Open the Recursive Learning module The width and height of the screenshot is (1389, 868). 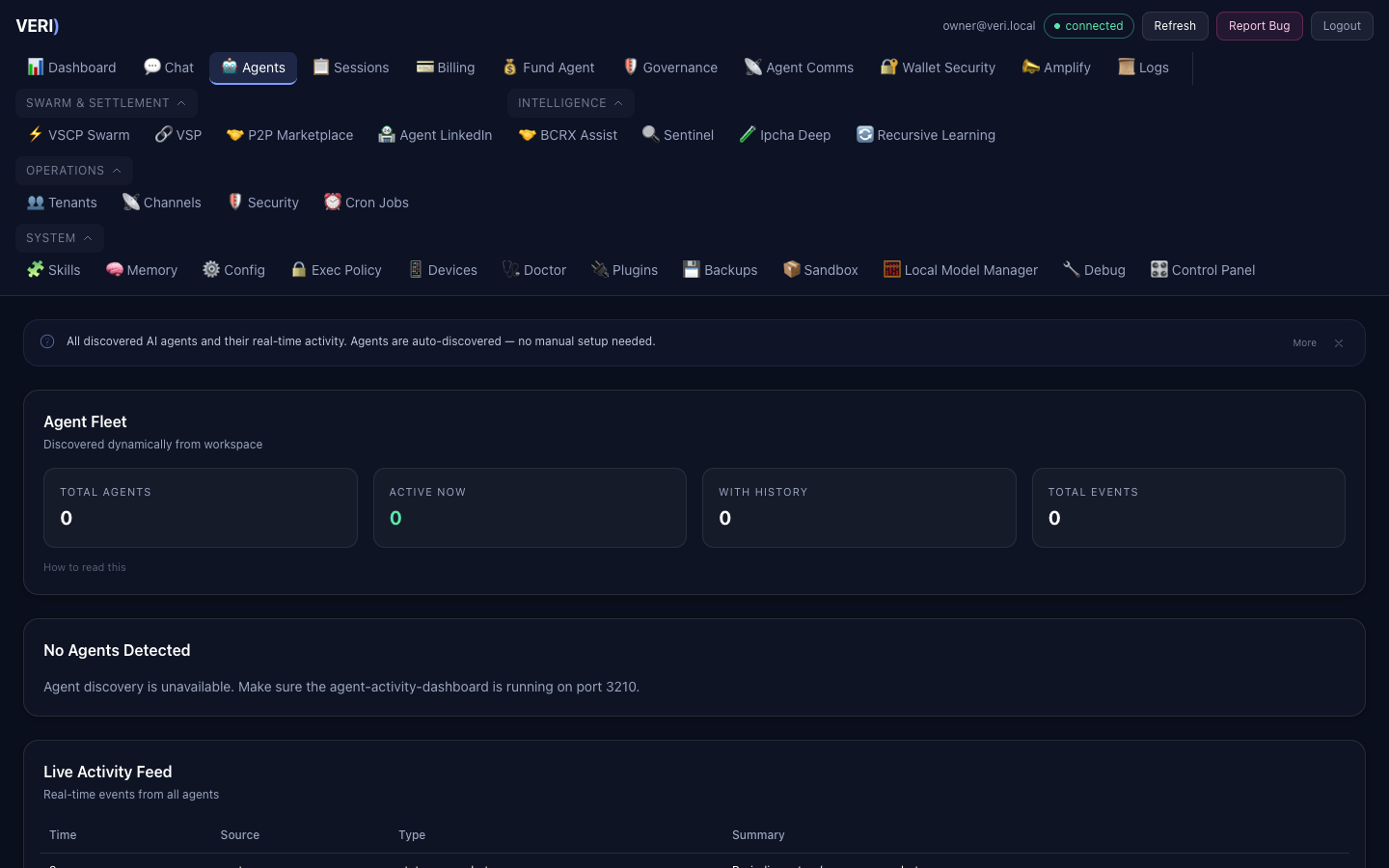925,135
